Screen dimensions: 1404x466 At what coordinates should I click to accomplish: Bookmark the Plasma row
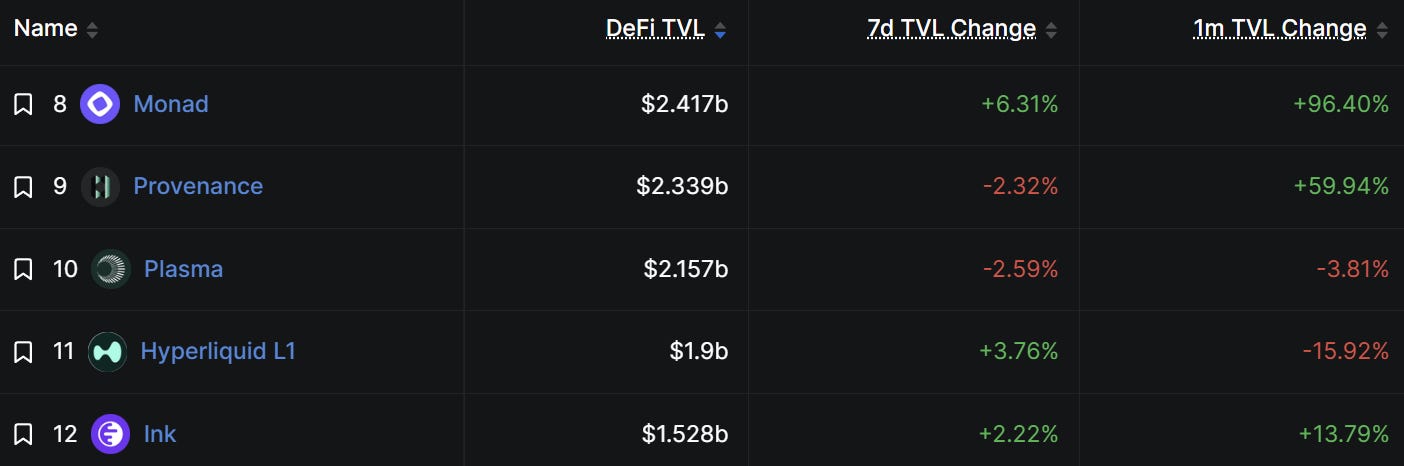coord(23,269)
